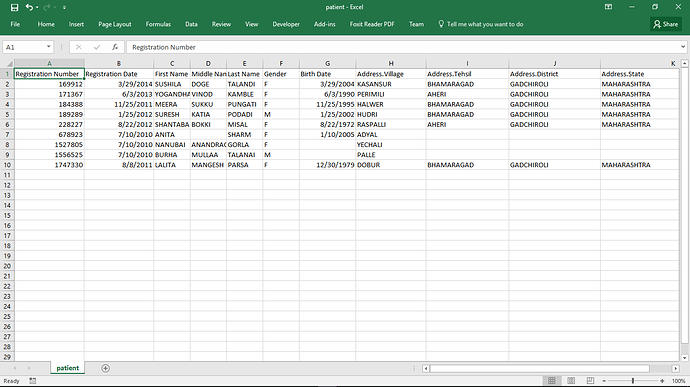Viewport: 690px width, 387px height.
Task: Click the cell containing 12/30/1979
Action: pos(327,165)
